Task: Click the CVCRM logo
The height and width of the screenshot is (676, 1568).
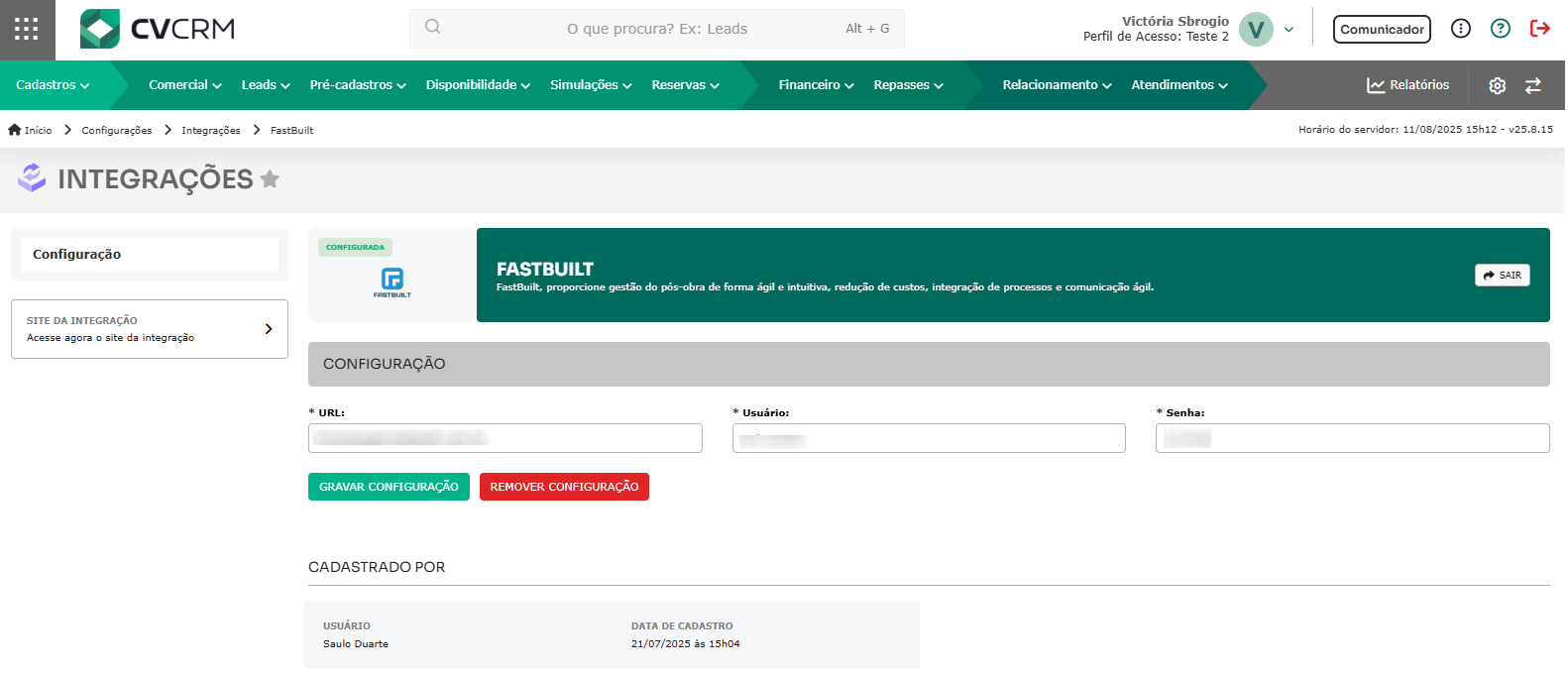Action: coord(158,29)
